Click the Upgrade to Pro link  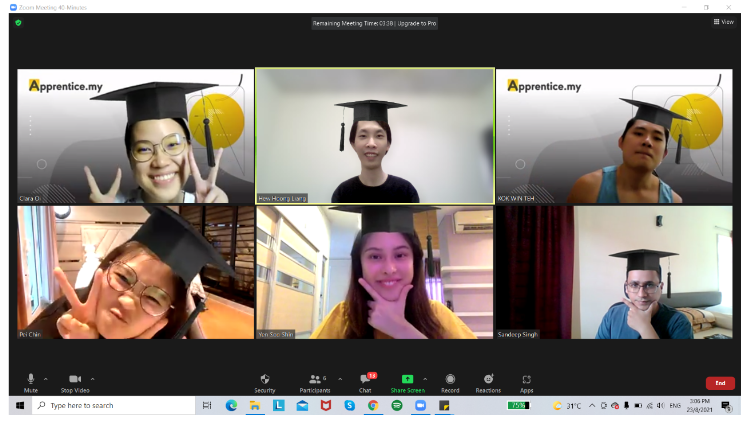point(418,22)
